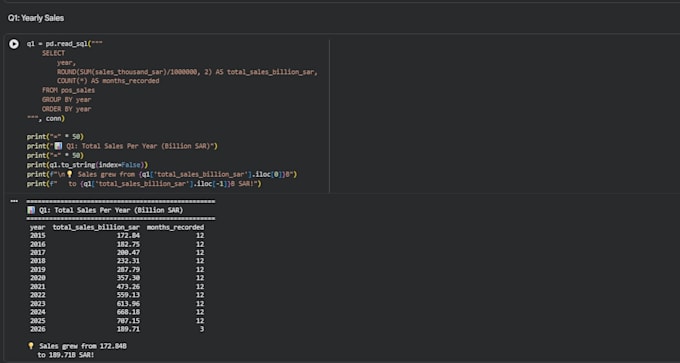Click the 2023 row value 613.96
680x363 pixels.
128,304
